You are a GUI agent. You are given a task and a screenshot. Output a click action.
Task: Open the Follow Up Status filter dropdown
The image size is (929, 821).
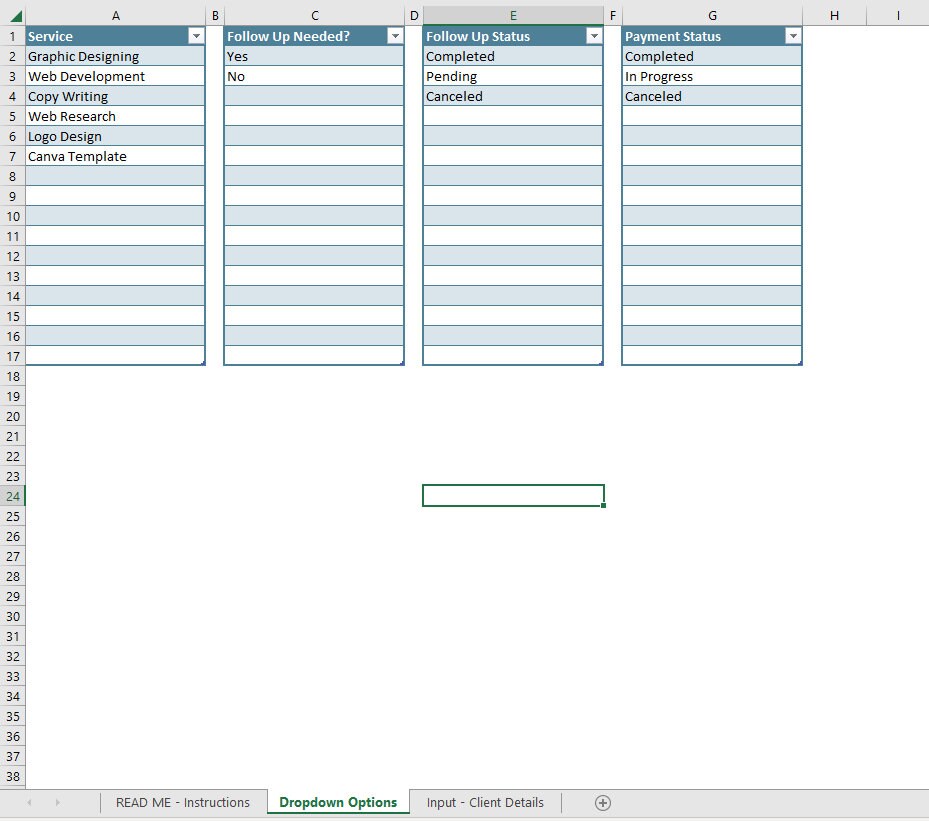595,36
